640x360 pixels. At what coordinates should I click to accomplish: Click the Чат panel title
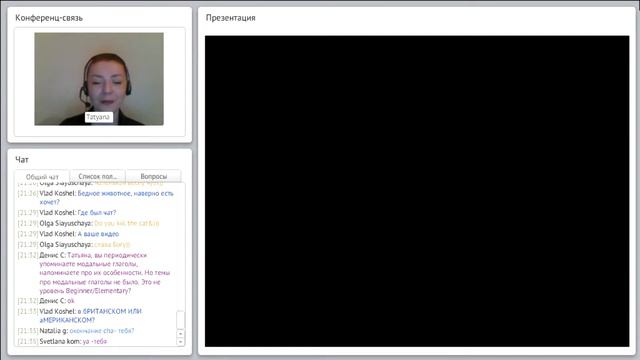[22, 160]
